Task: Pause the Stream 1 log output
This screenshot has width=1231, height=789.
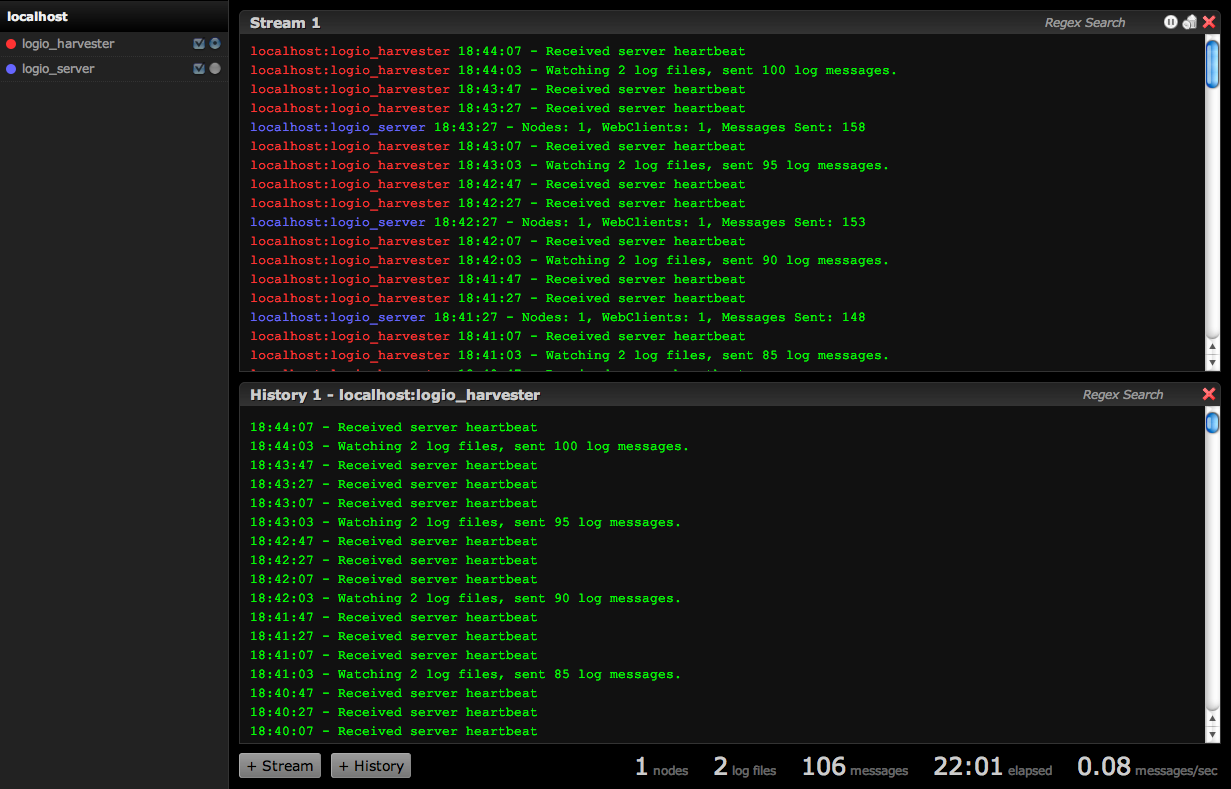Action: point(1170,22)
